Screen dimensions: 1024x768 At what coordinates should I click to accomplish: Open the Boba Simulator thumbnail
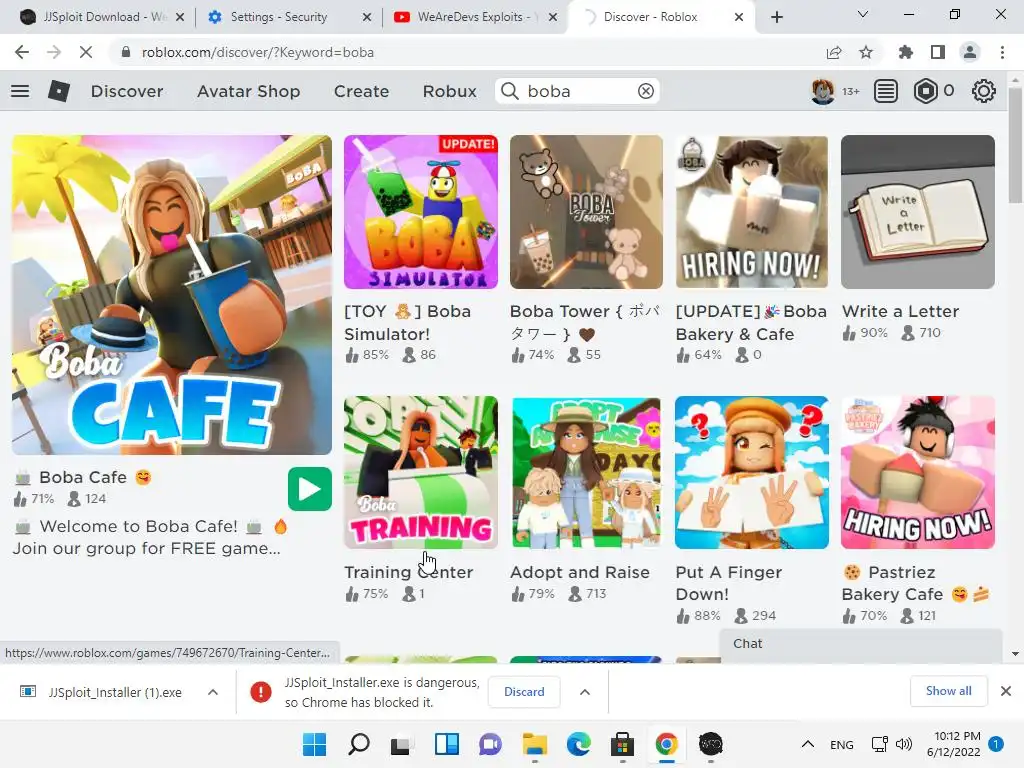[421, 212]
